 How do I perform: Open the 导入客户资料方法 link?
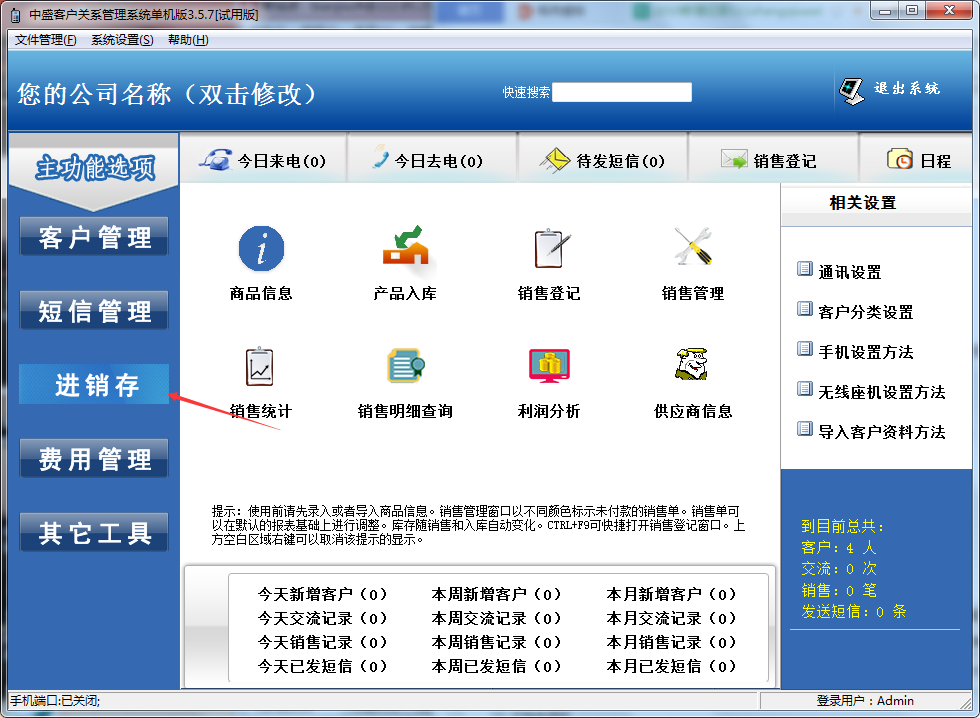881,432
